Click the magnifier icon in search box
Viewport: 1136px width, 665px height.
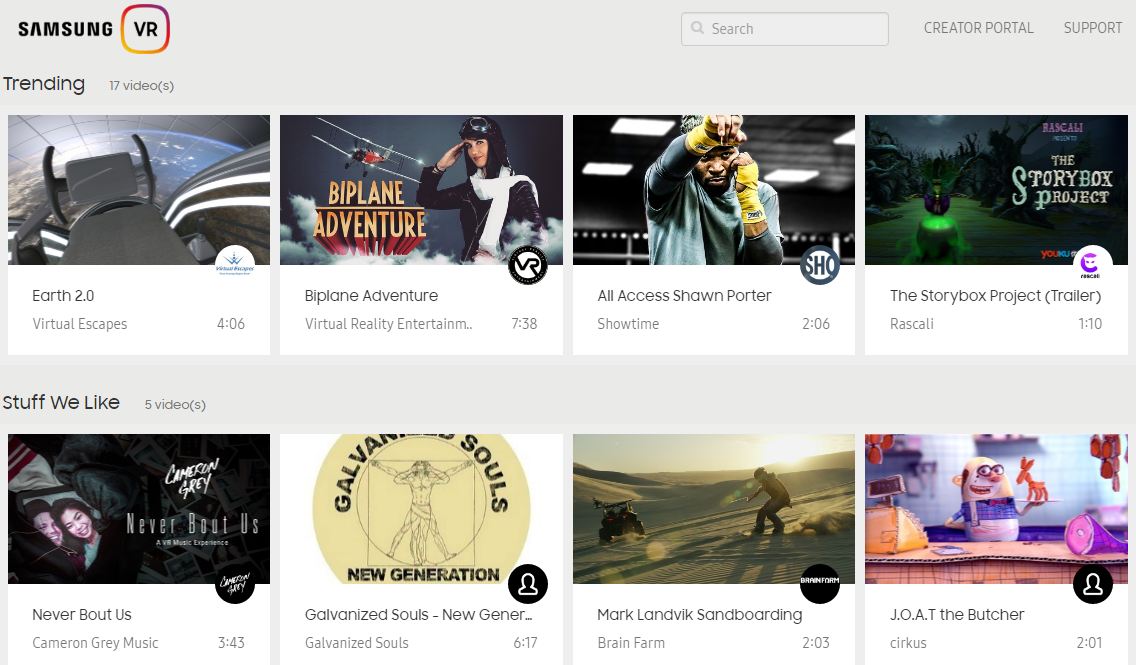tap(697, 29)
